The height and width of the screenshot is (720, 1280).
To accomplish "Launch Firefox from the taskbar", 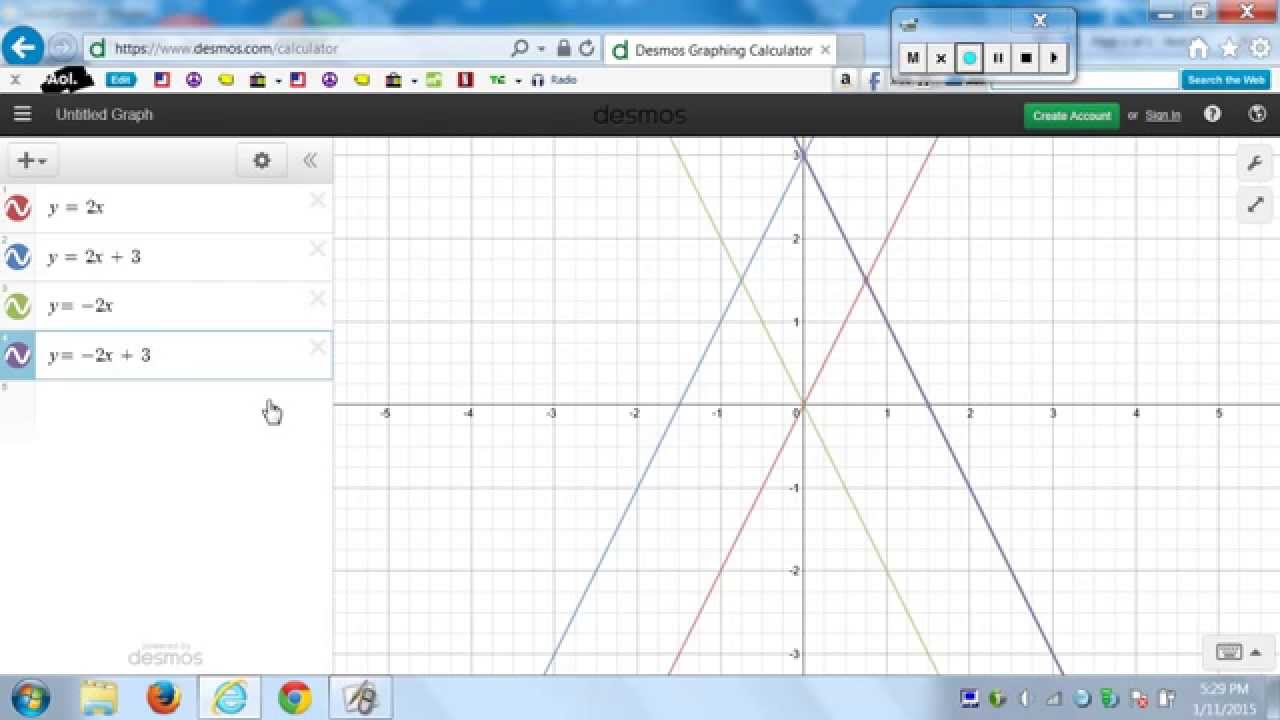I will pos(164,697).
